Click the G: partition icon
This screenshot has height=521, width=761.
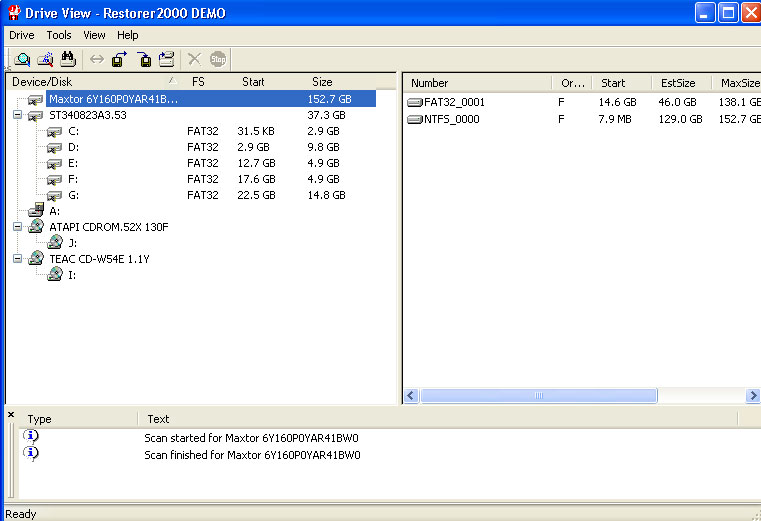coord(54,196)
